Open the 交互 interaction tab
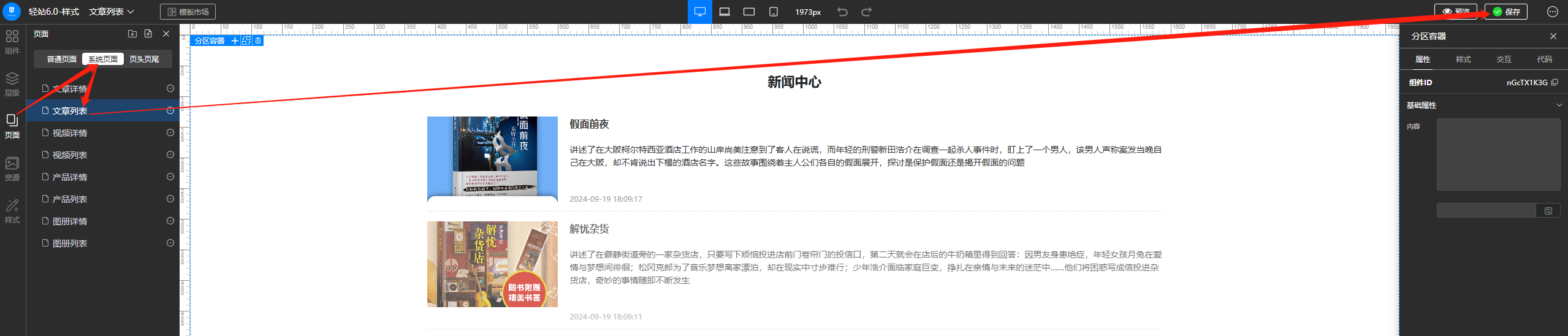 (x=1504, y=59)
